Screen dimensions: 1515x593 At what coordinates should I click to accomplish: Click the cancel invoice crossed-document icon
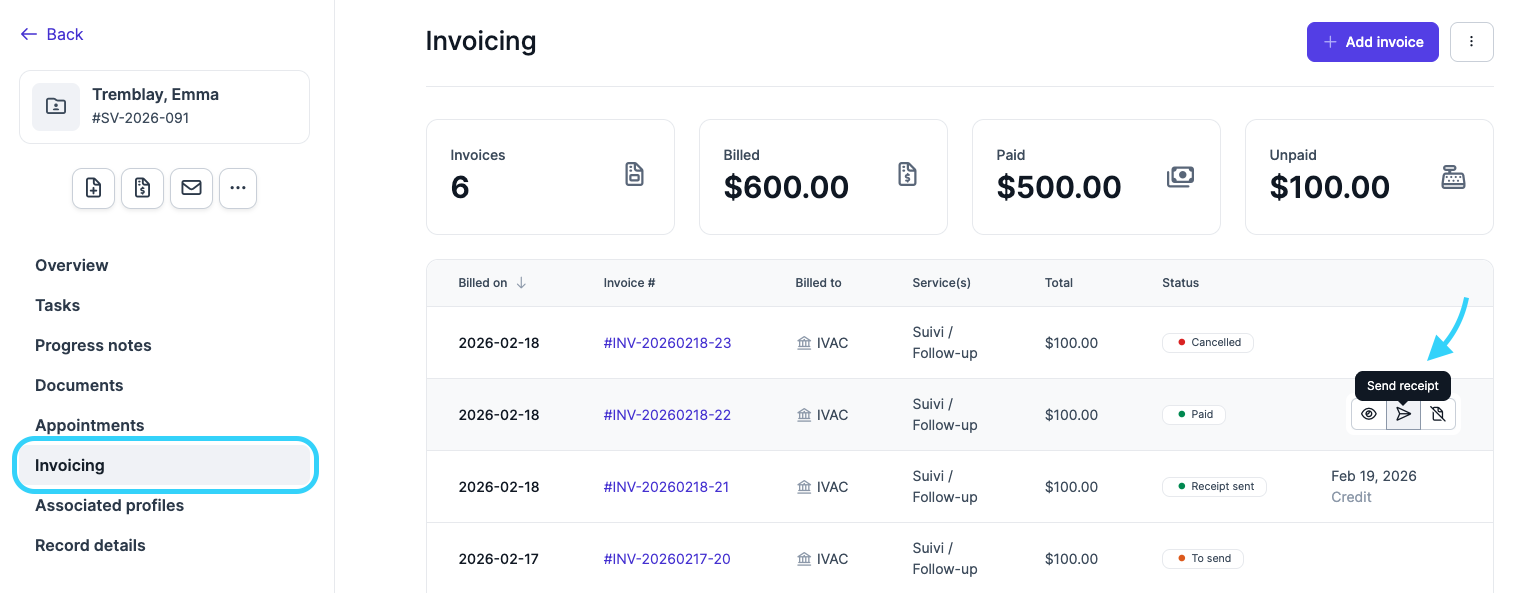pyautogui.click(x=1438, y=414)
